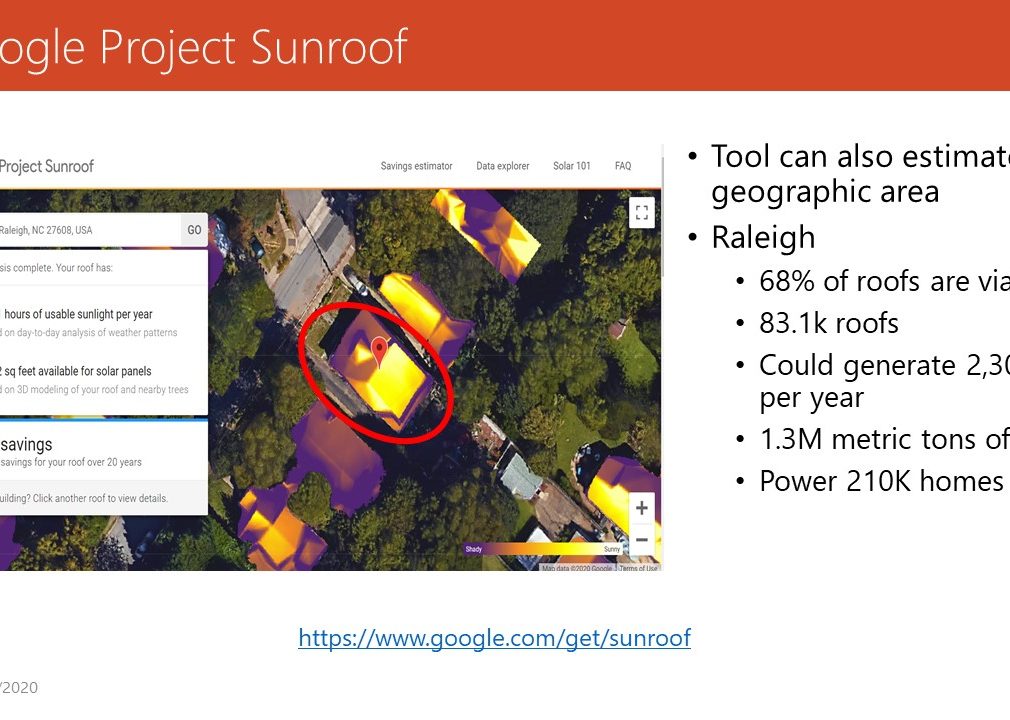The height and width of the screenshot is (720, 1010).
Task: Click the Terms of Use link
Action: pos(638,568)
